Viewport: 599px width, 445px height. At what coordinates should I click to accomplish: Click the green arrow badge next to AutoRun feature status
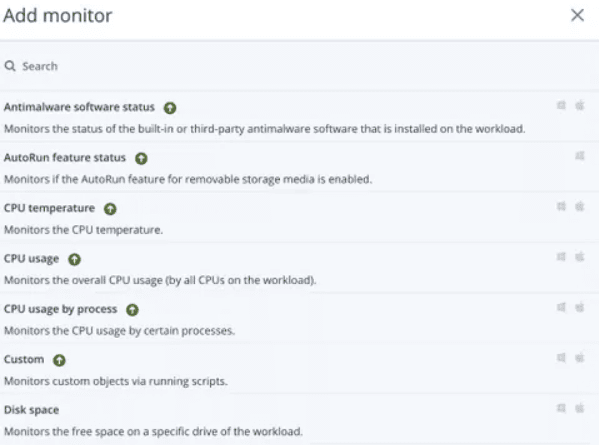pyautogui.click(x=141, y=158)
